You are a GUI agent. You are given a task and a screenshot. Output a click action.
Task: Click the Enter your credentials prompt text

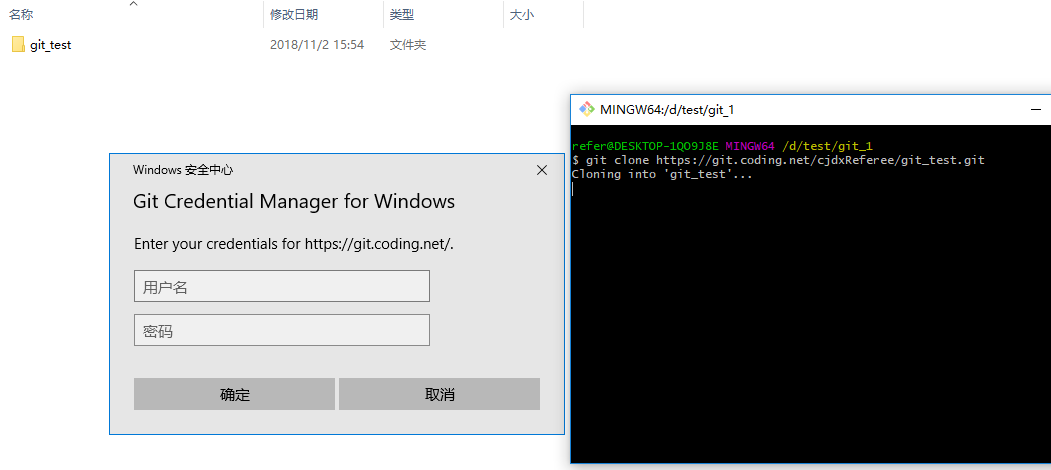(294, 244)
